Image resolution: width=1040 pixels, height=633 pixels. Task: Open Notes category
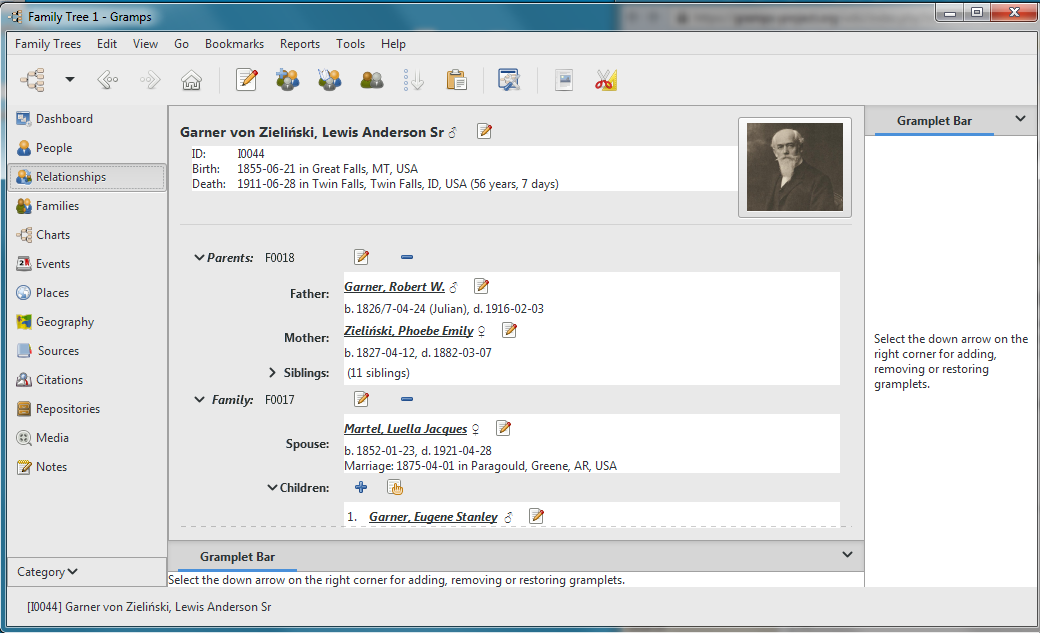coord(87,467)
